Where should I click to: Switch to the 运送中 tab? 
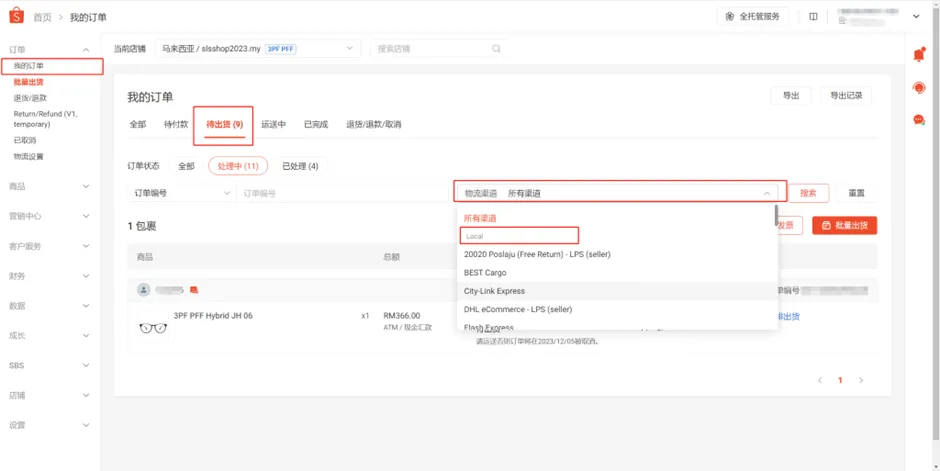(273, 125)
